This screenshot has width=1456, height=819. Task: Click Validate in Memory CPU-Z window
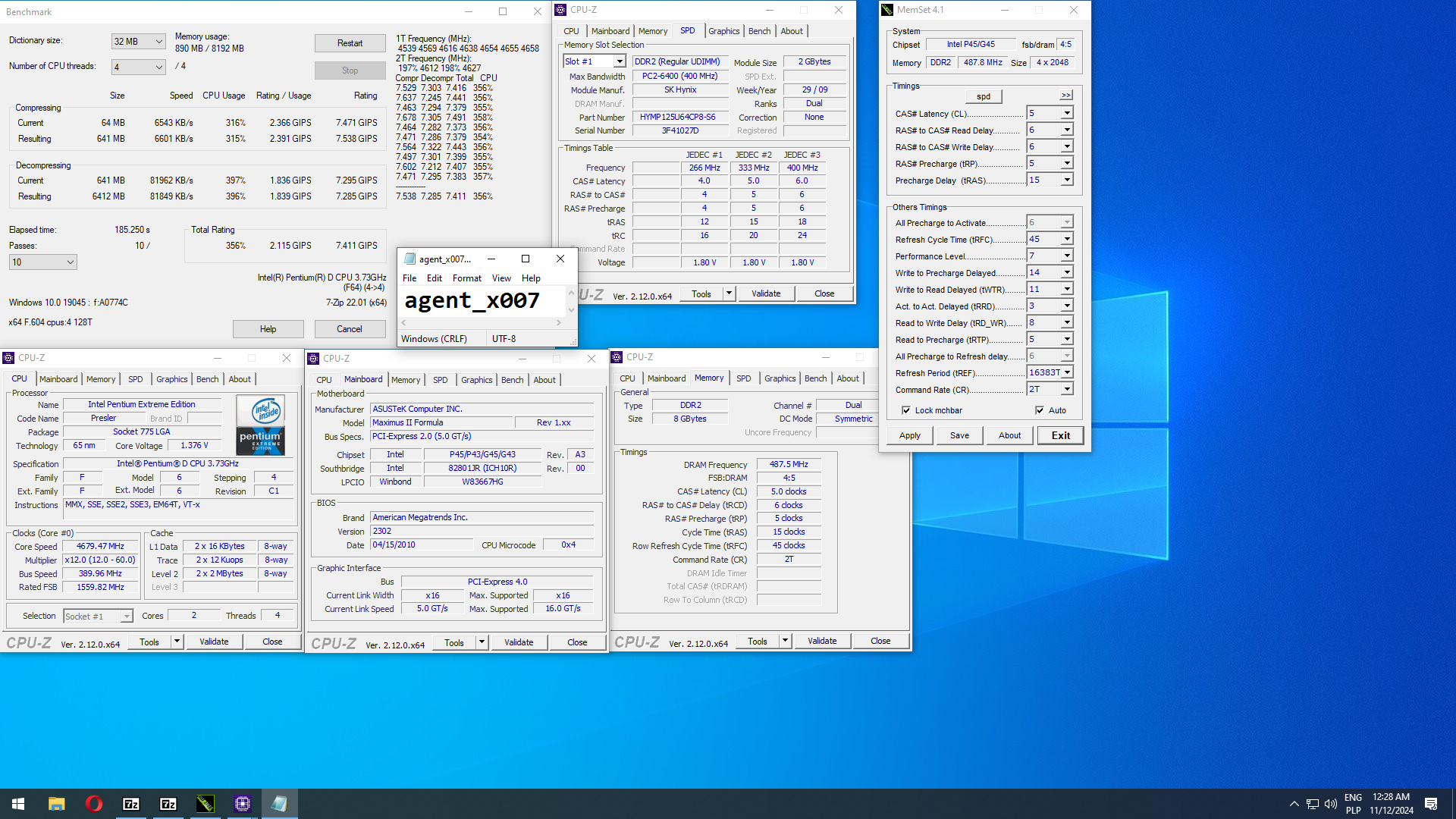[822, 642]
